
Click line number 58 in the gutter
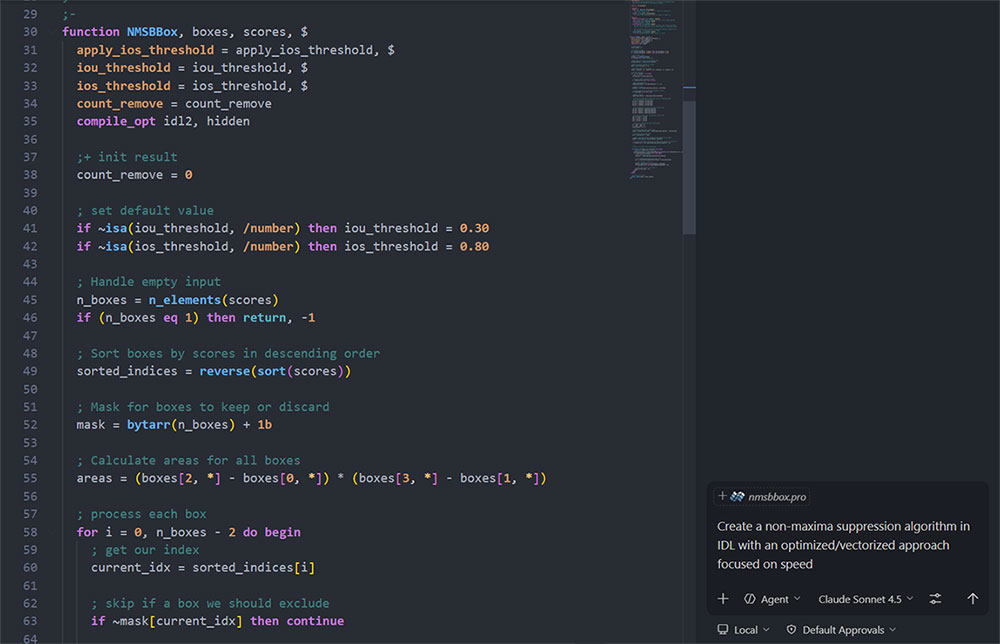click(x=29, y=532)
